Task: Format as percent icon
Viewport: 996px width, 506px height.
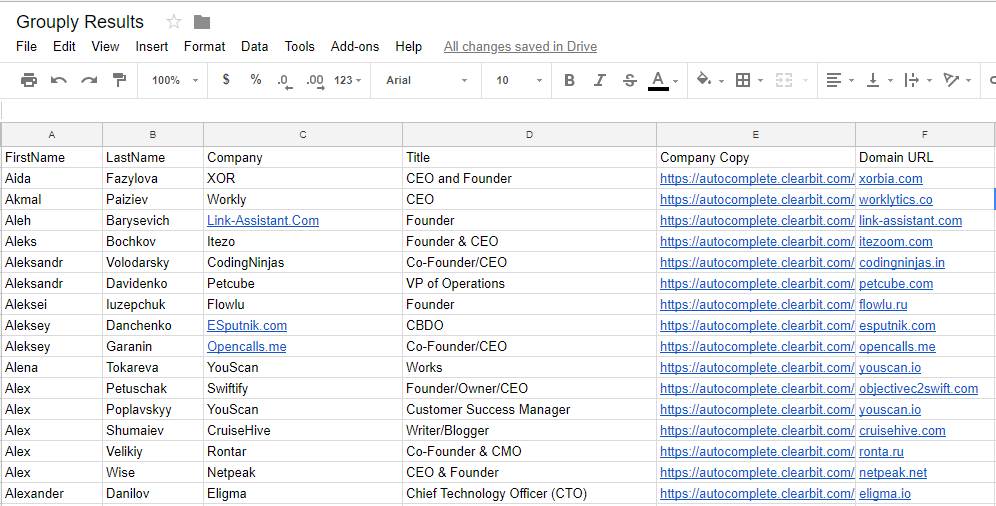Action: 255,79
